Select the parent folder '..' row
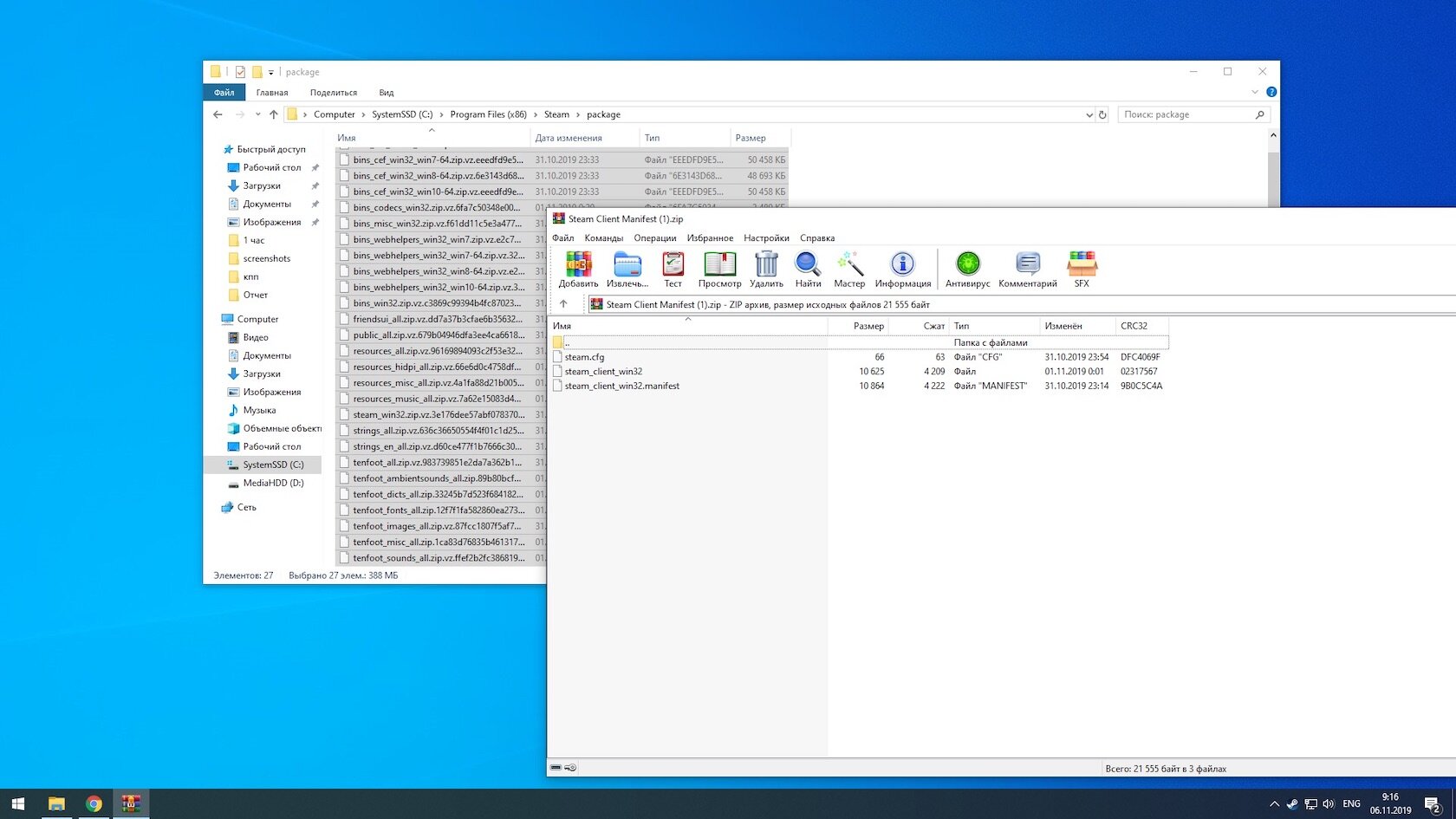This screenshot has height=819, width=1456. (860, 342)
